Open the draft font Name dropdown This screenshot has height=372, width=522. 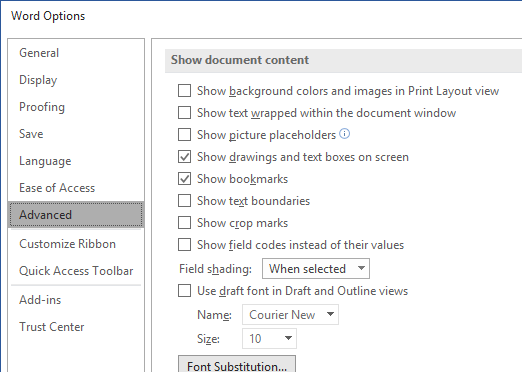point(290,315)
